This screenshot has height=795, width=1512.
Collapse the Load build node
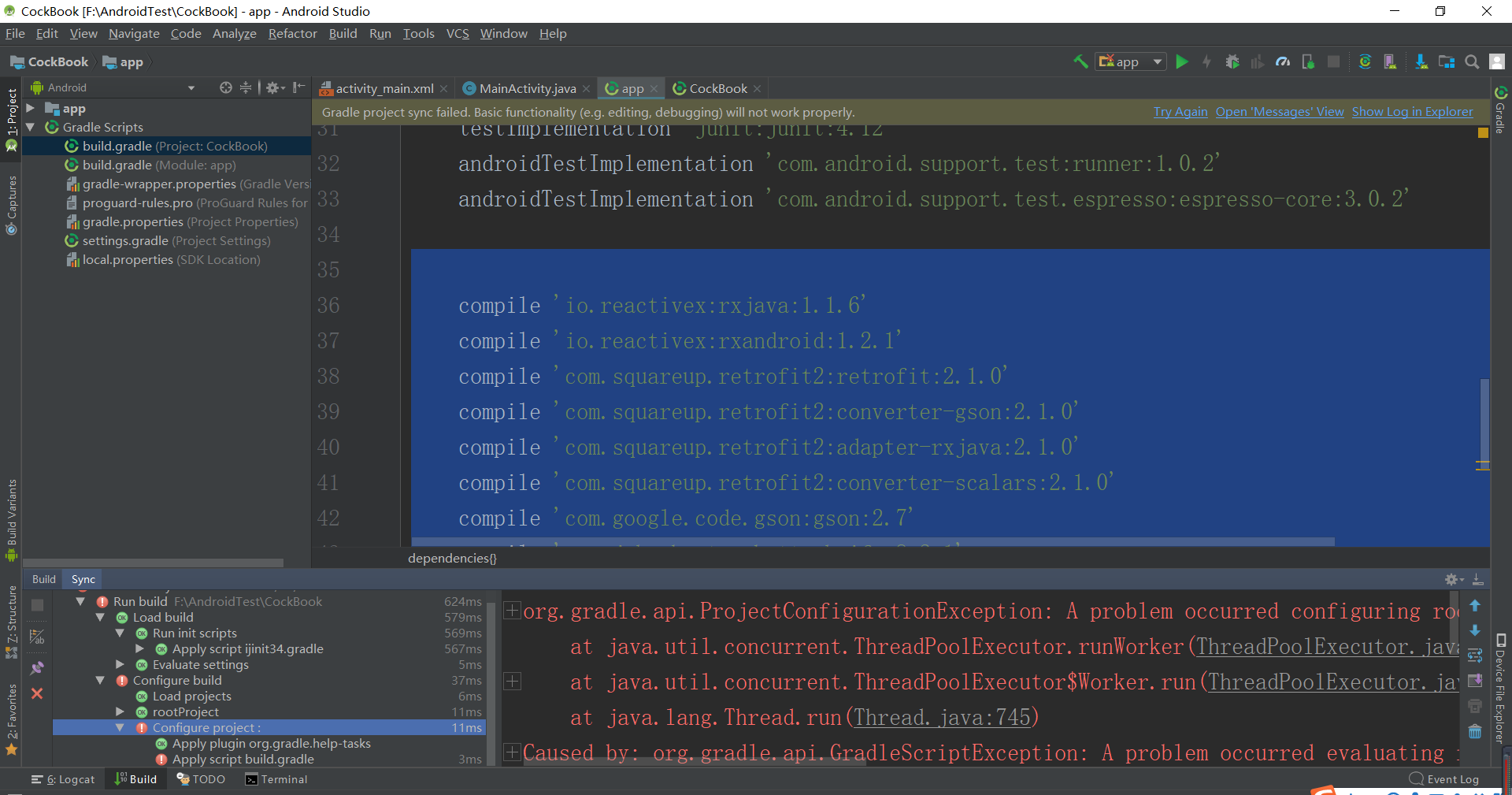100,617
